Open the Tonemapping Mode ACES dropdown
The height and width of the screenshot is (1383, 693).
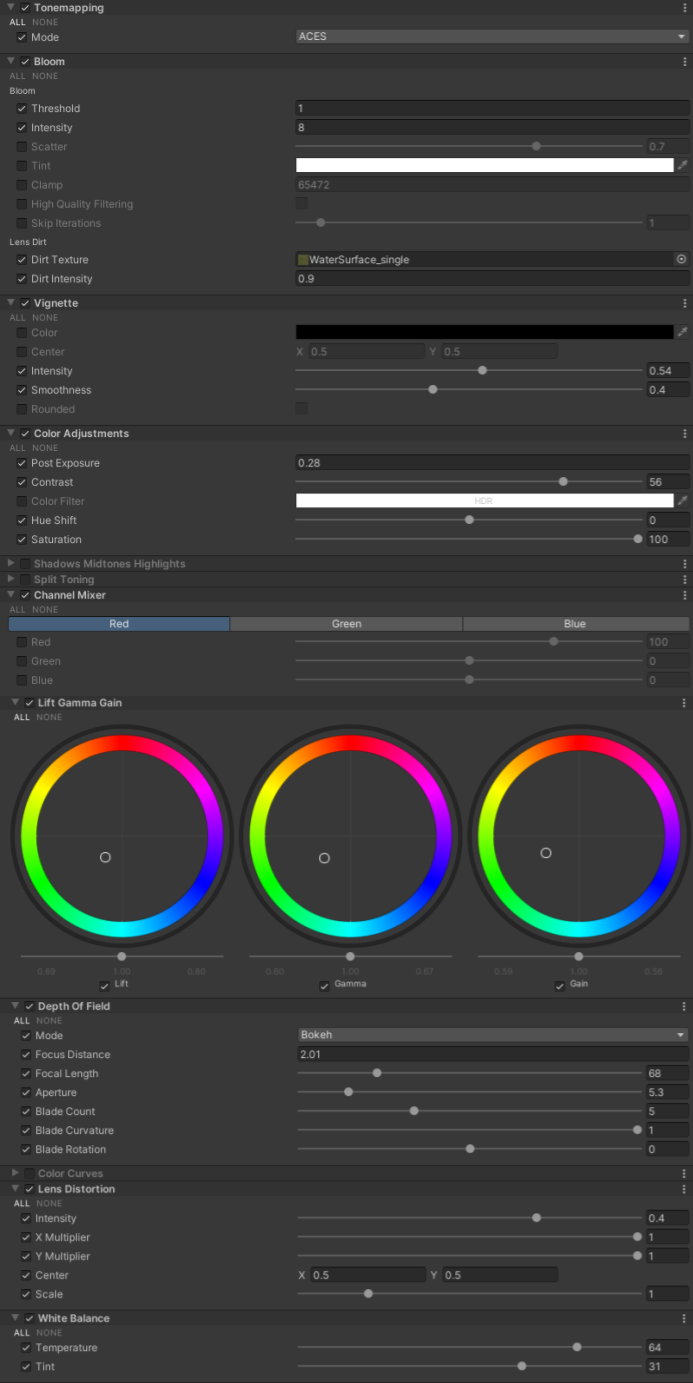(491, 37)
